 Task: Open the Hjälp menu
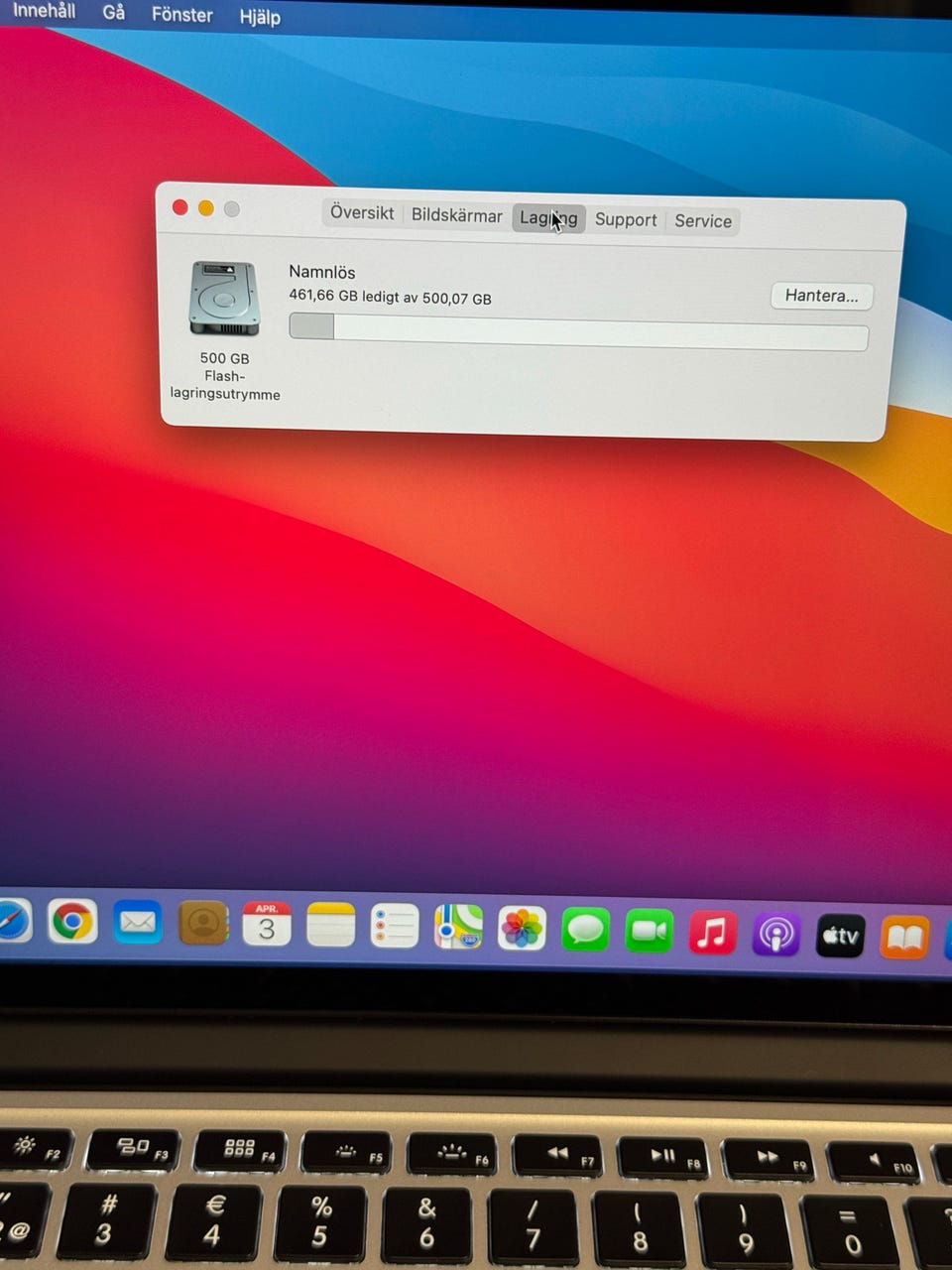click(x=260, y=17)
